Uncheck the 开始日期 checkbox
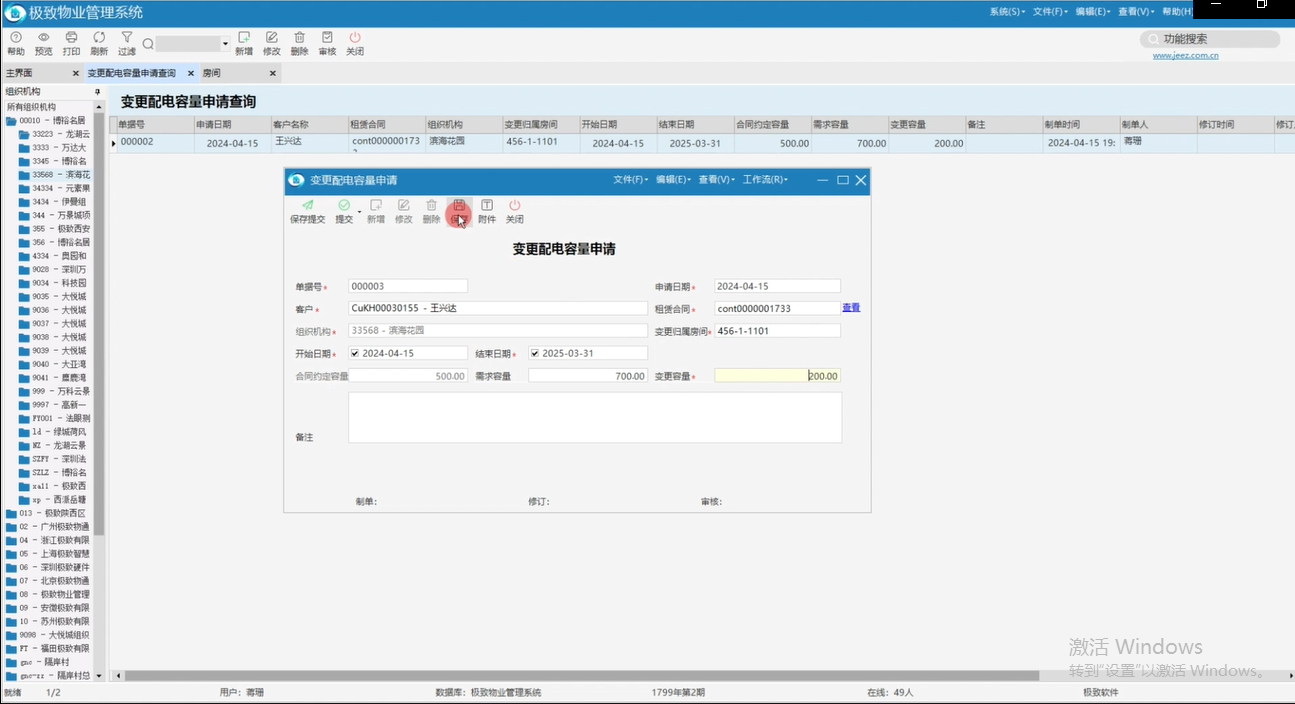 355,353
